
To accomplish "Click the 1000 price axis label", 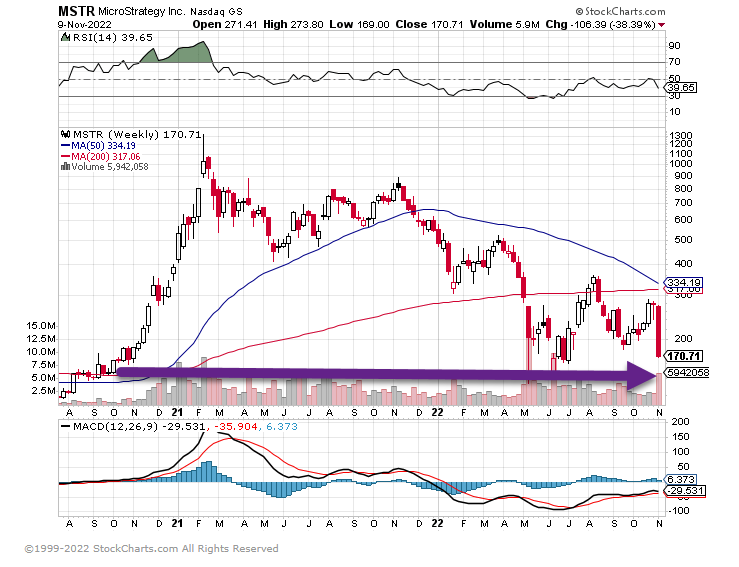I will coord(681,164).
